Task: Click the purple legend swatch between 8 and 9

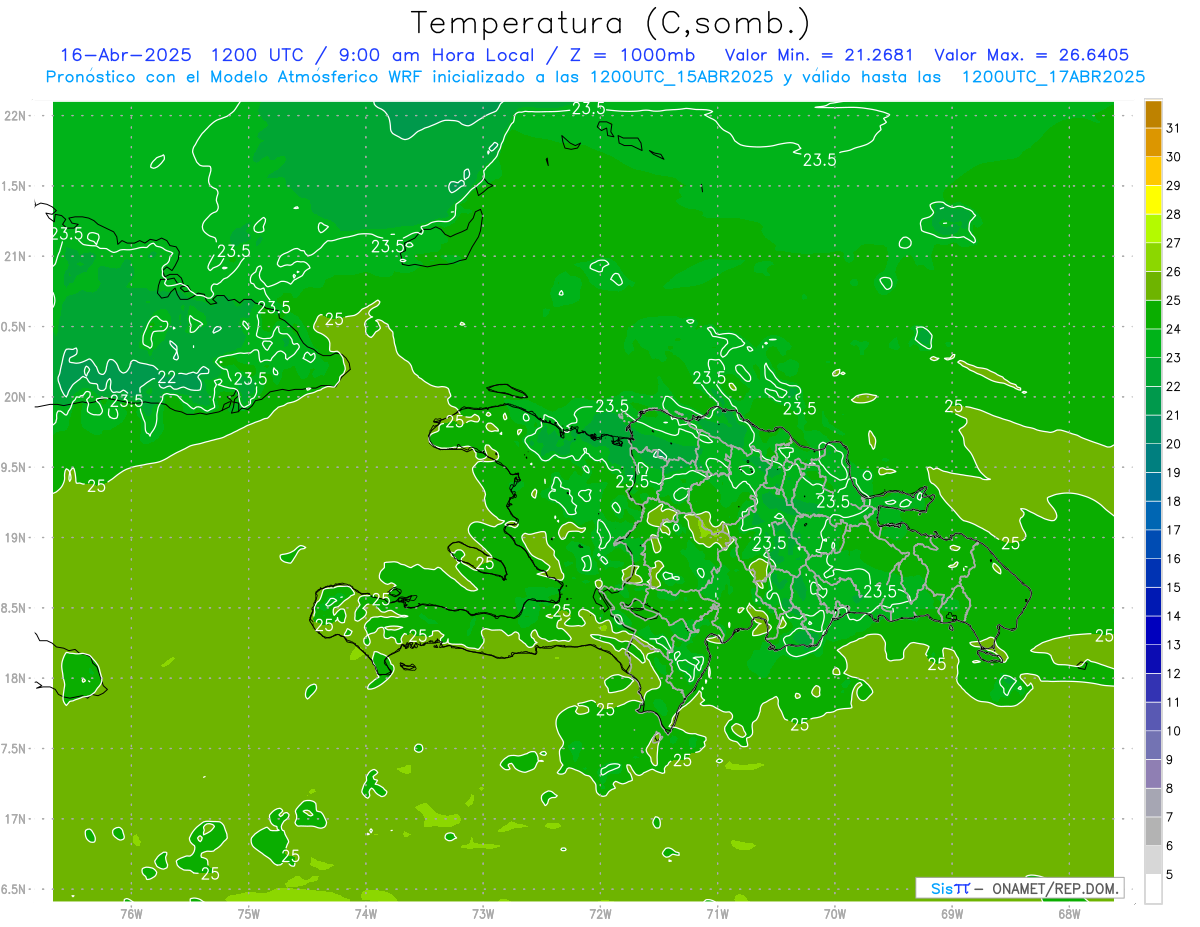Action: [1153, 774]
